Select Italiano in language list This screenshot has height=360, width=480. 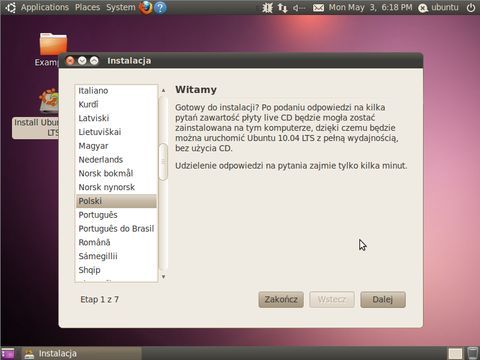116,91
